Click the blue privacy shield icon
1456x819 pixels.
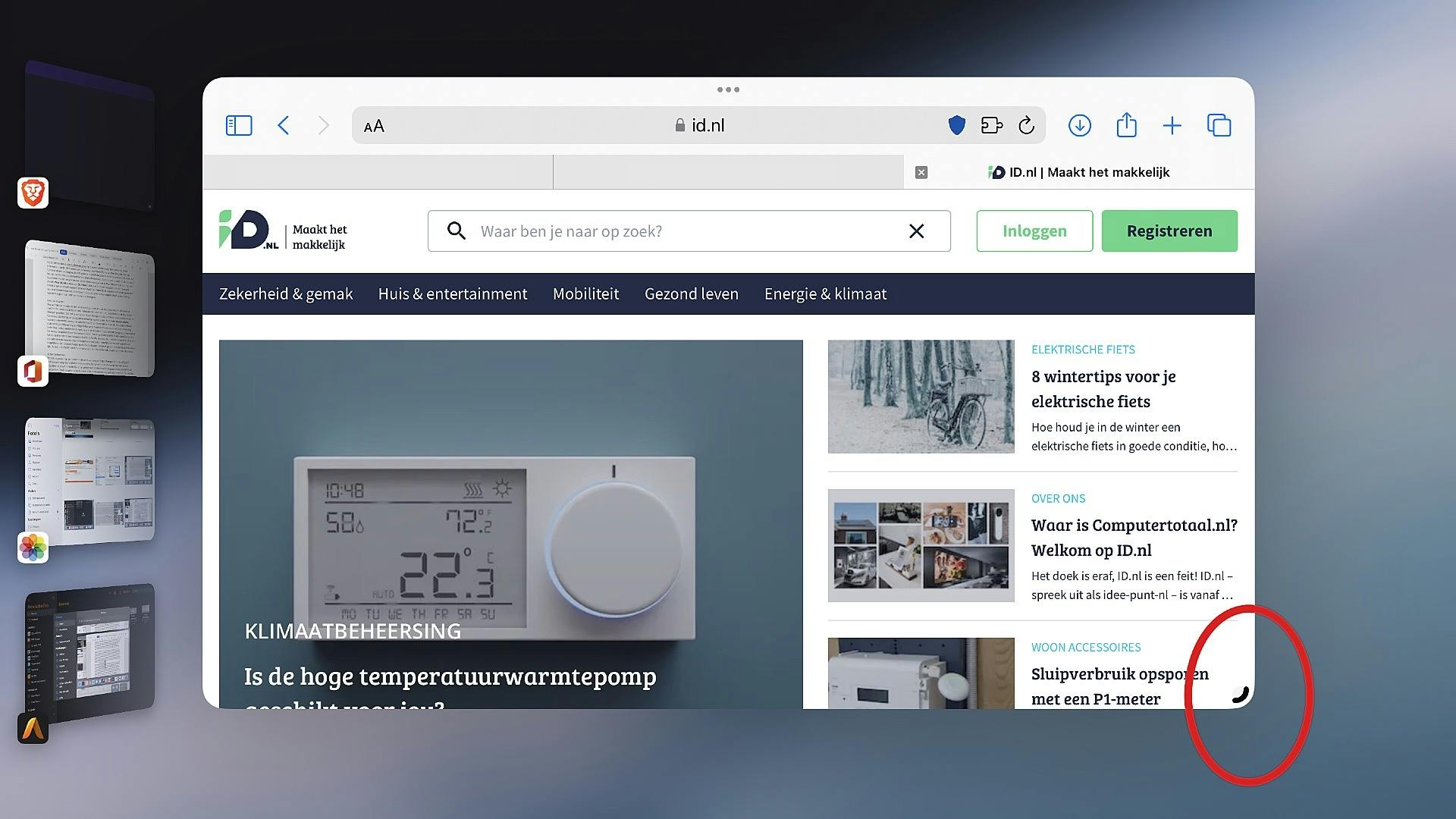956,125
